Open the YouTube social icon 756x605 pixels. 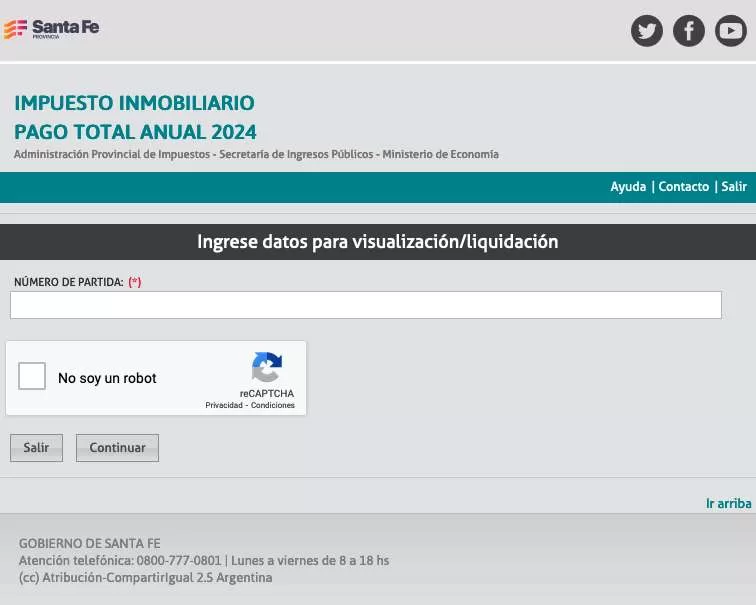tap(730, 31)
